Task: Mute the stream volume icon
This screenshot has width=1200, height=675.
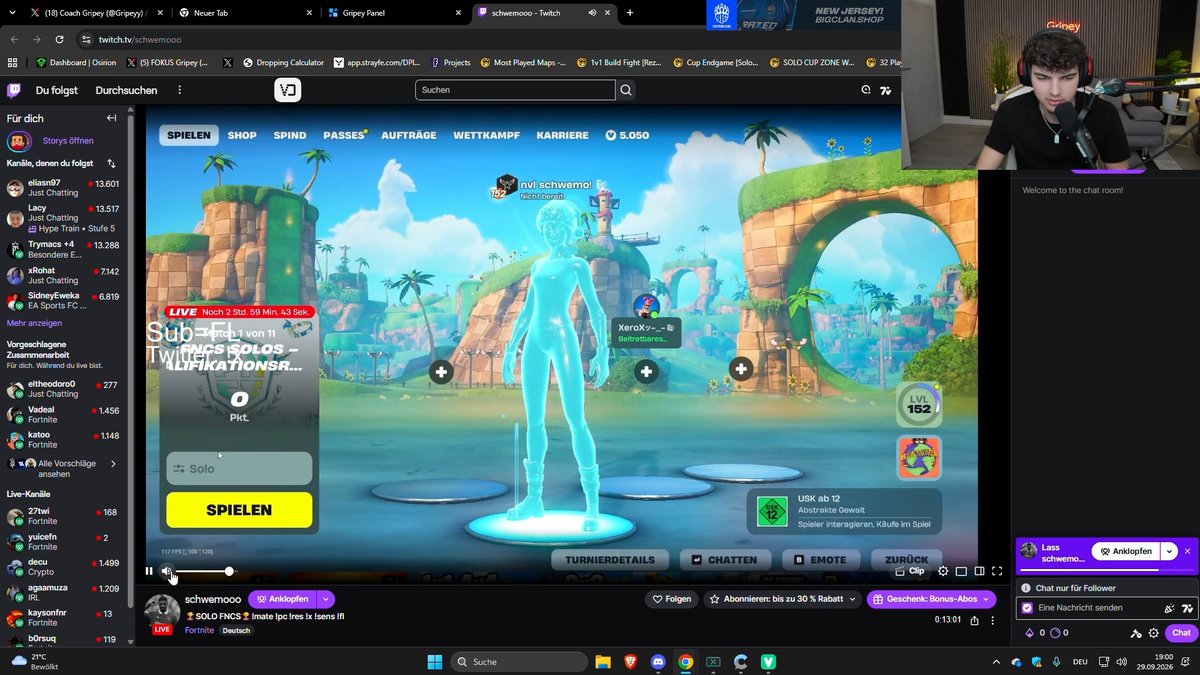Action: click(x=166, y=571)
